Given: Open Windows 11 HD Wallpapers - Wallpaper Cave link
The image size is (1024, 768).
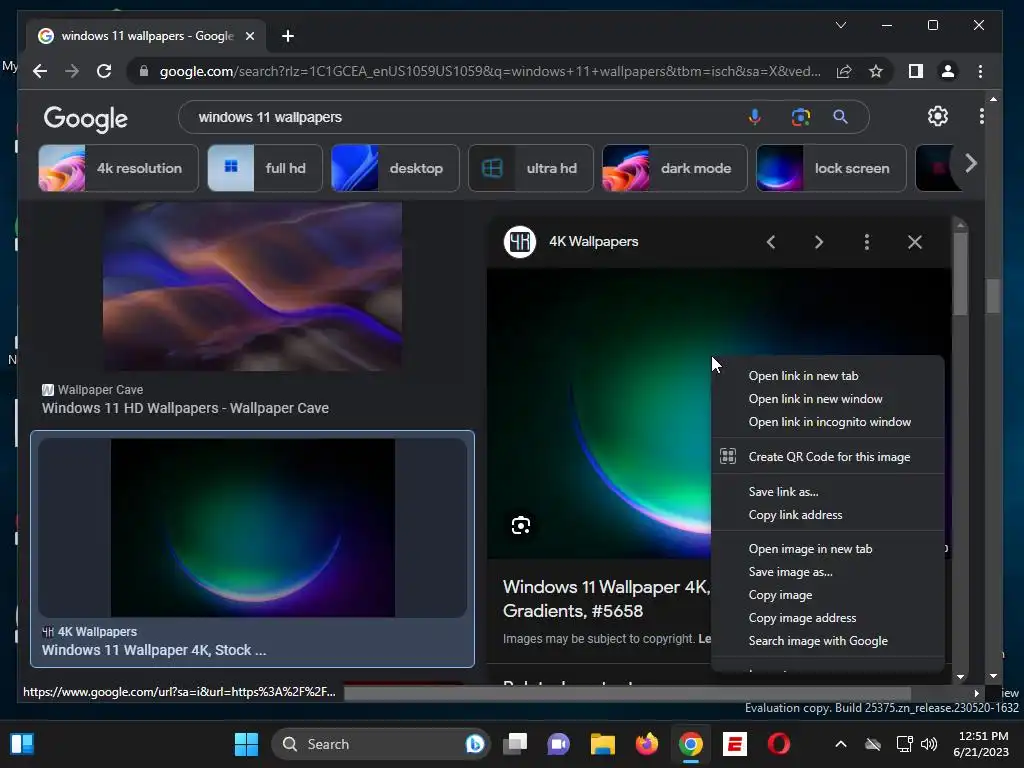Looking at the screenshot, I should click(x=185, y=408).
